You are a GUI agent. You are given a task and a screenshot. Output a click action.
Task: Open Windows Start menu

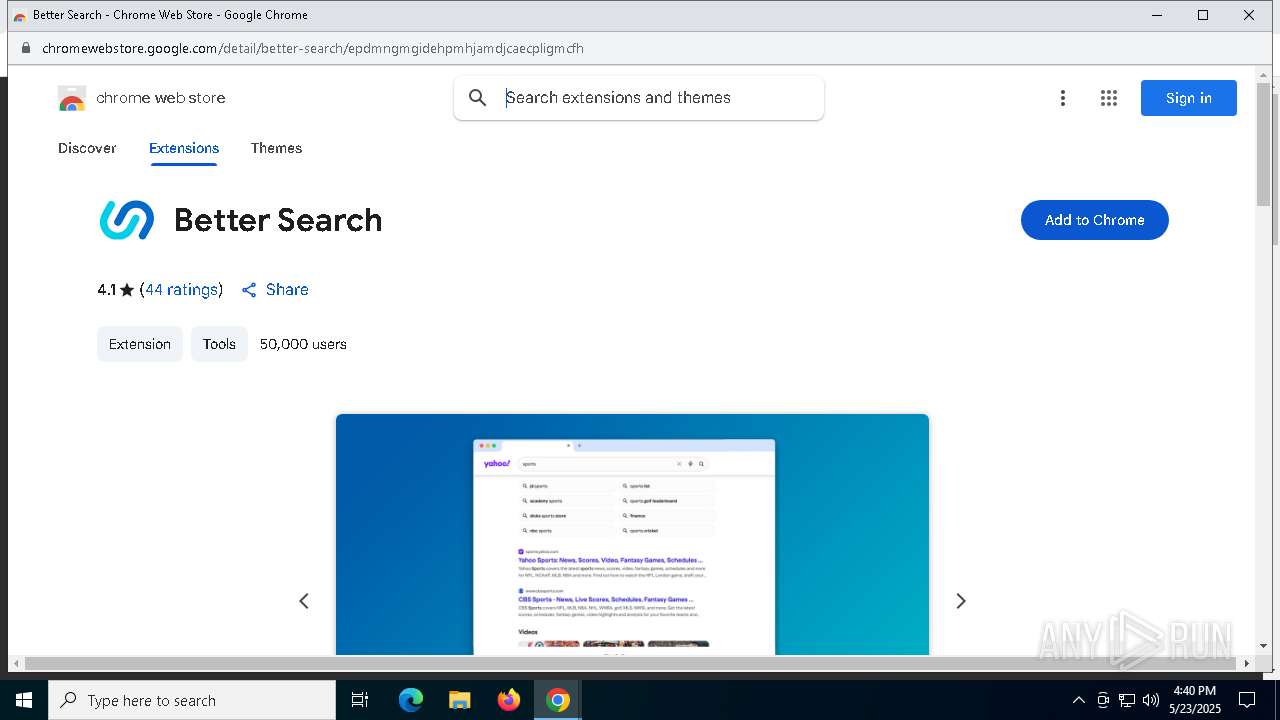tap(24, 700)
